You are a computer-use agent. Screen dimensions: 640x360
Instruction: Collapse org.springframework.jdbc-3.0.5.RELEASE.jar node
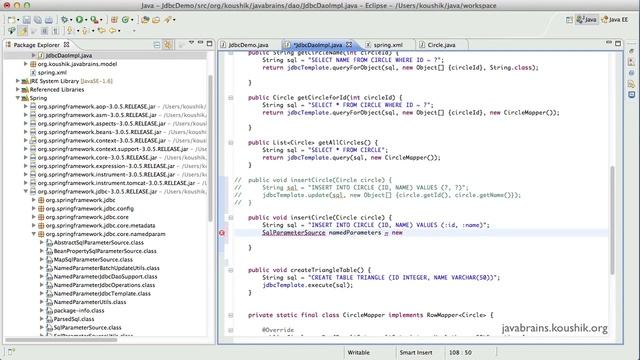pyautogui.click(x=26, y=191)
